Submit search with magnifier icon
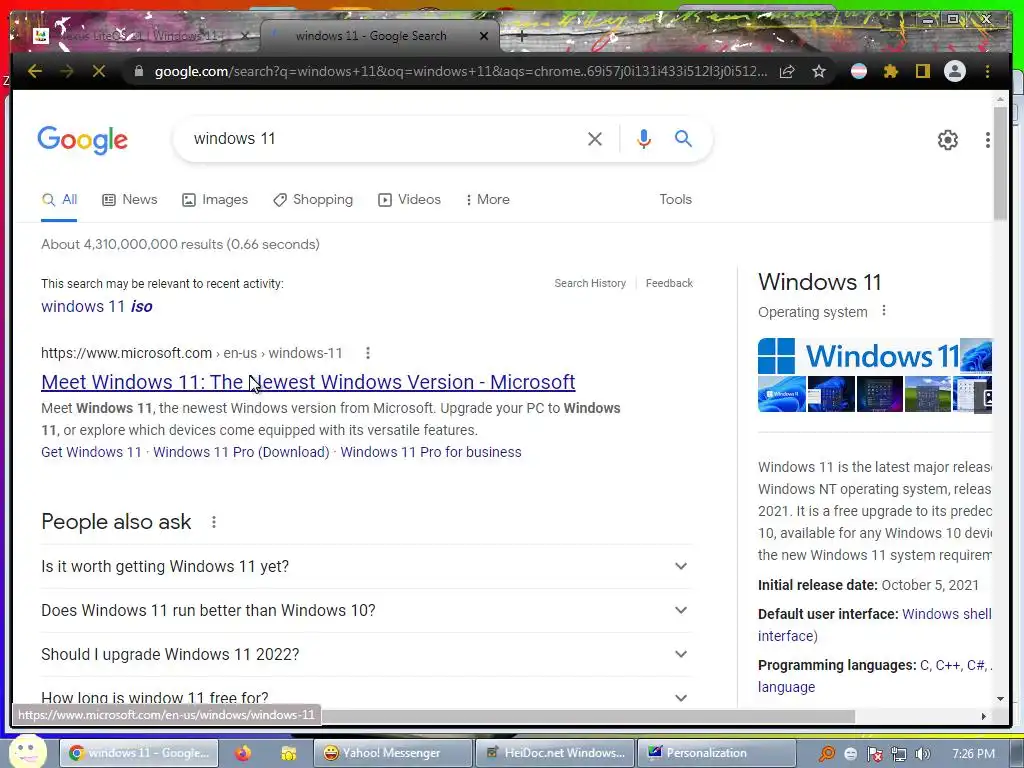 coord(683,138)
